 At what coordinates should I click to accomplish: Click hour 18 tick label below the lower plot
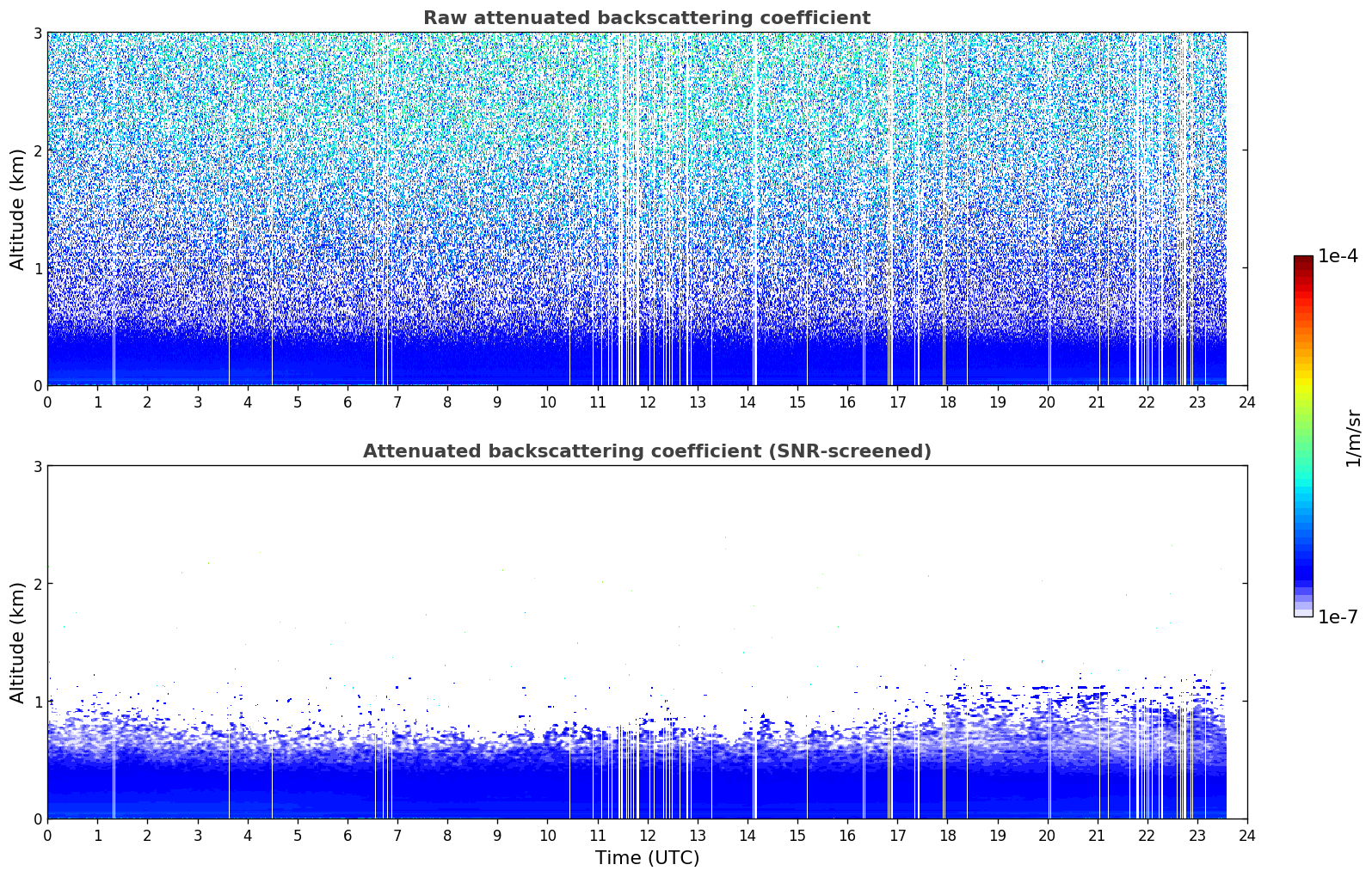point(947,835)
